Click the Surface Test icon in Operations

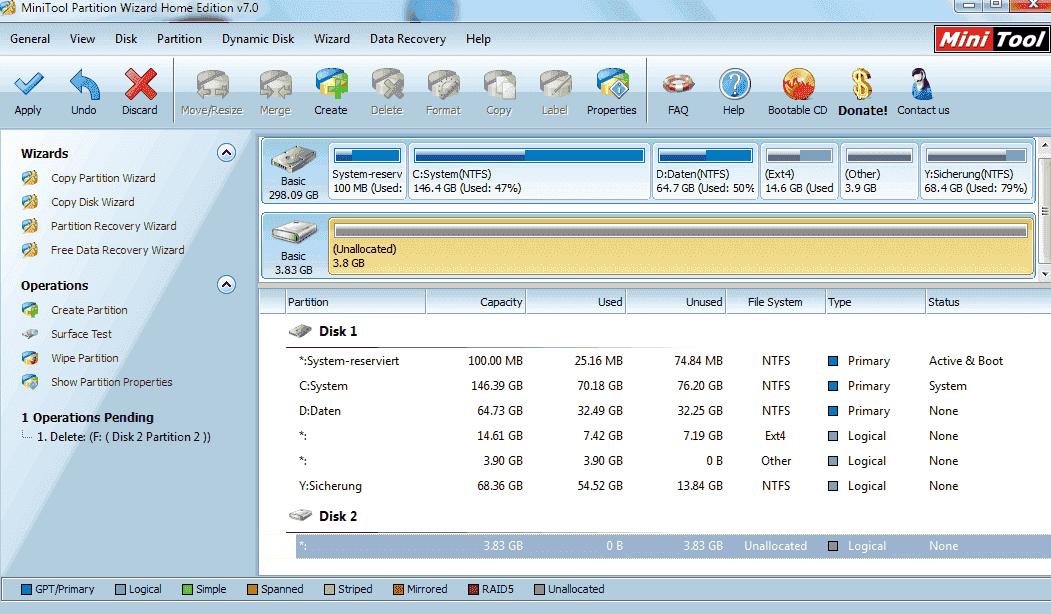click(30, 334)
